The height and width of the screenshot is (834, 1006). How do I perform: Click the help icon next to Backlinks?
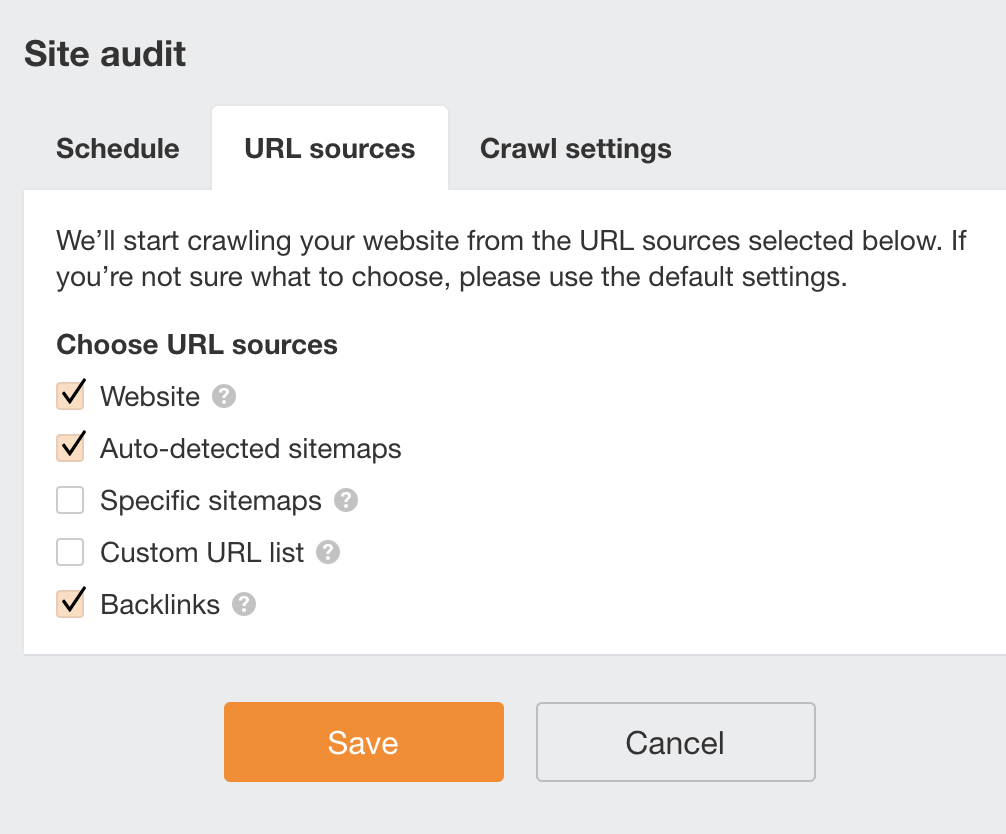244,604
